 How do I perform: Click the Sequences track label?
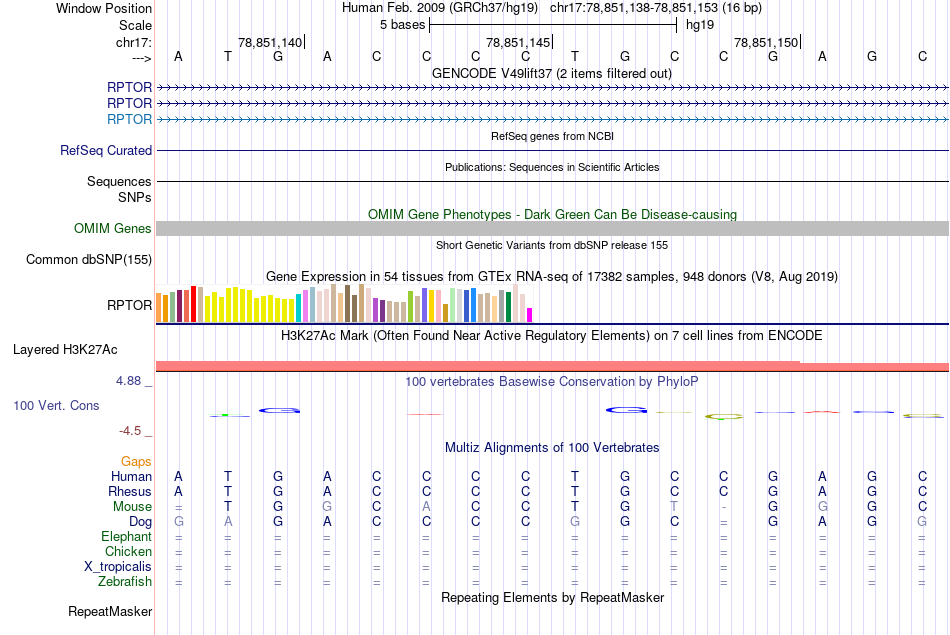coord(119,181)
